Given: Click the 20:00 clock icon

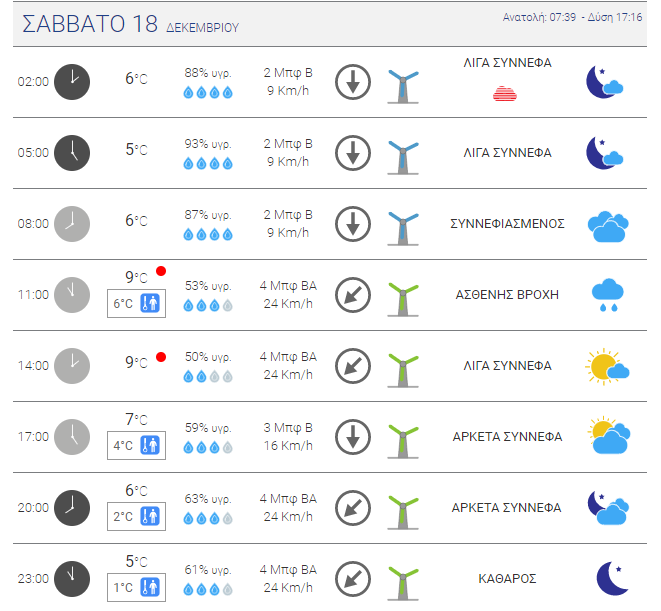Looking at the screenshot, I should point(72,508).
